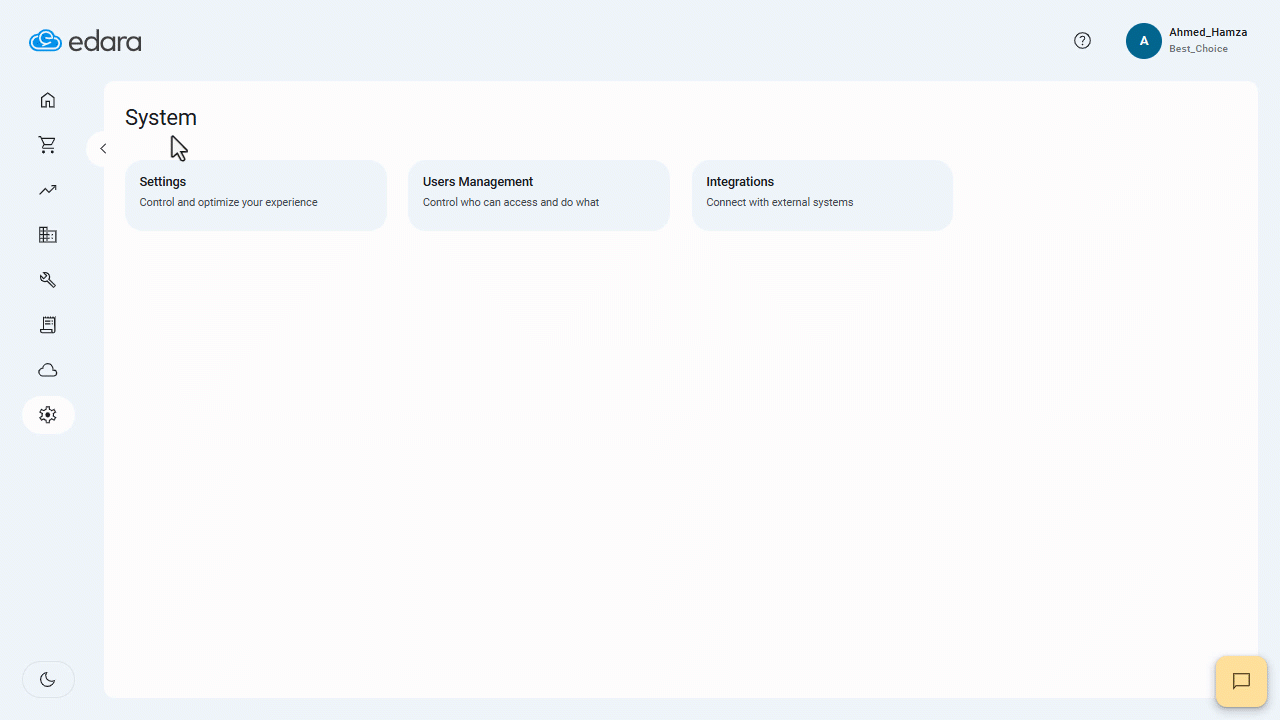This screenshot has width=1280, height=720.
Task: Open the cloud sidebar icon
Action: (47, 370)
